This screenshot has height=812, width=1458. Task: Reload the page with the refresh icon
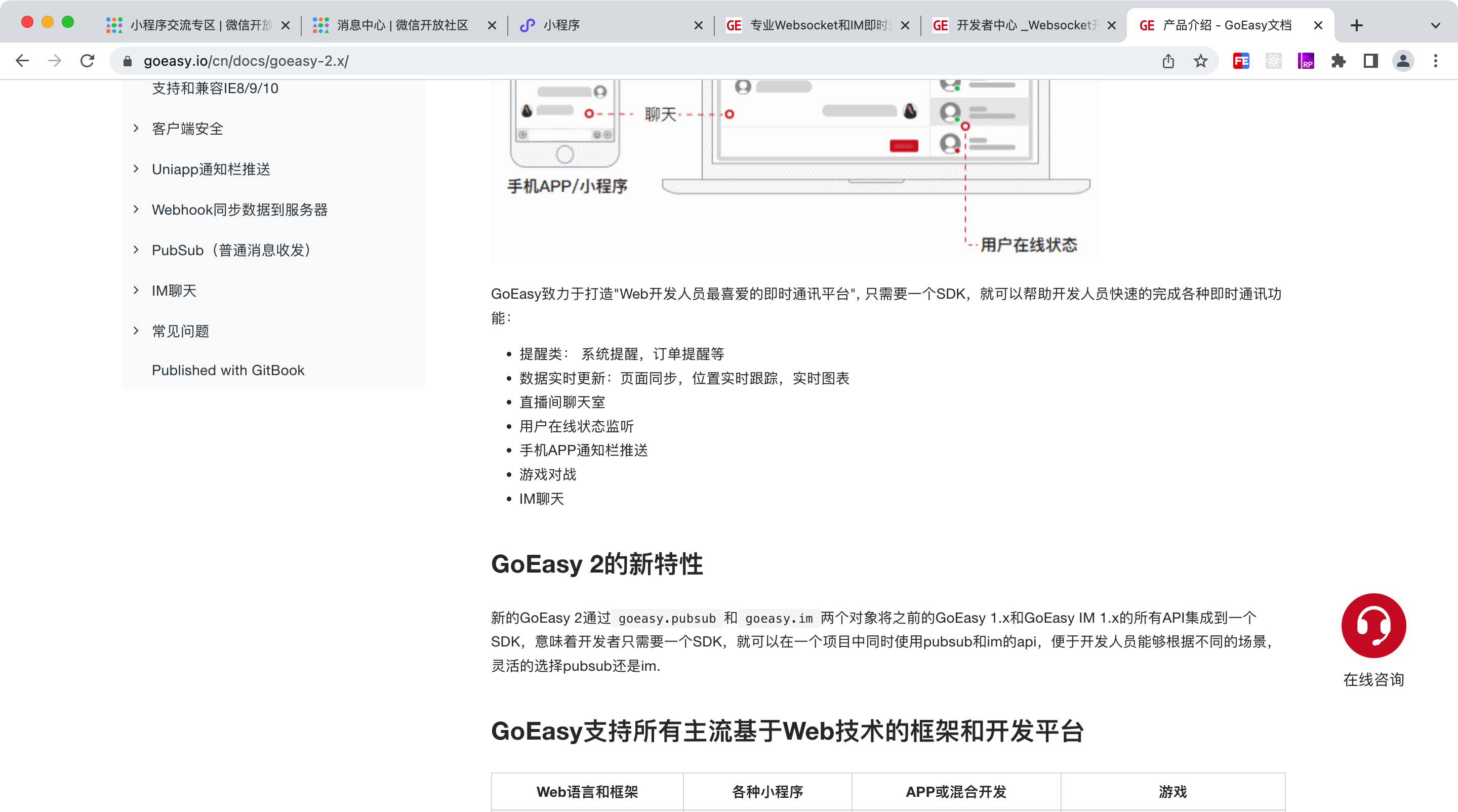coord(87,61)
